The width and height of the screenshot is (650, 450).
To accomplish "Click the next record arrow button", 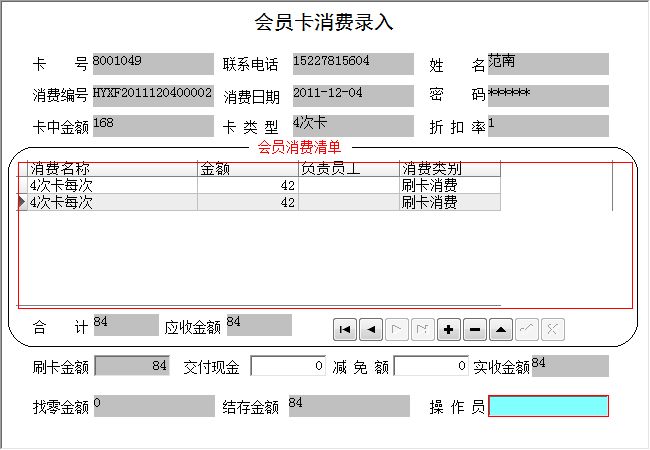I will [397, 329].
